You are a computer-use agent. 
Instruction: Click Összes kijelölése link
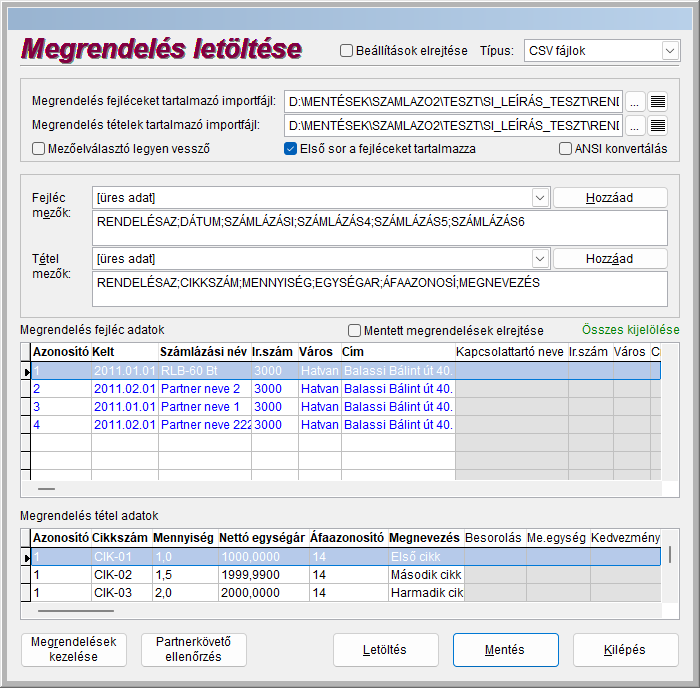[630, 330]
